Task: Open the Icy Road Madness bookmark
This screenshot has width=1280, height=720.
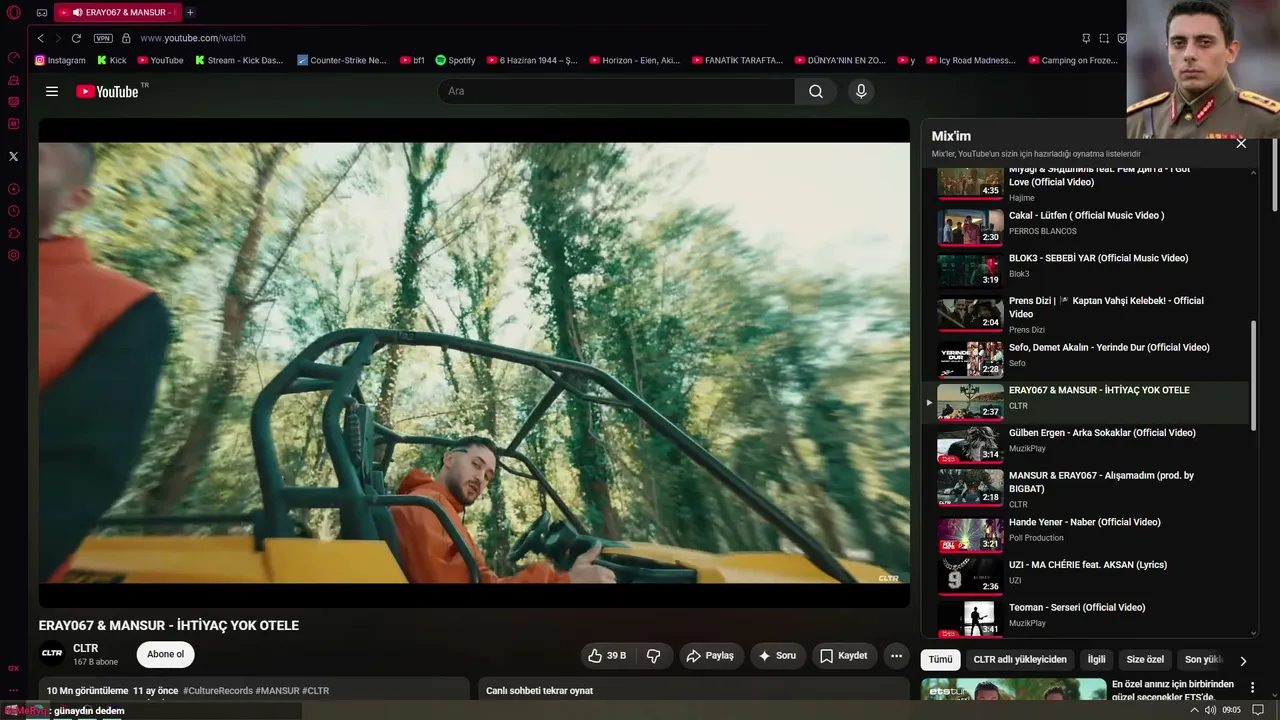Action: [x=970, y=60]
